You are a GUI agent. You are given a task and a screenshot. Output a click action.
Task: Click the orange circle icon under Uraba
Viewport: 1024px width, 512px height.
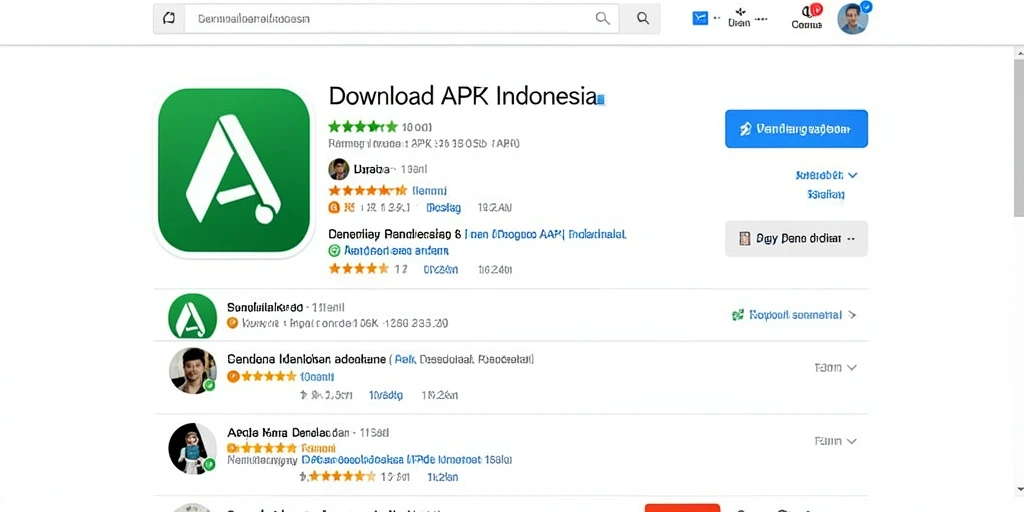[334, 208]
